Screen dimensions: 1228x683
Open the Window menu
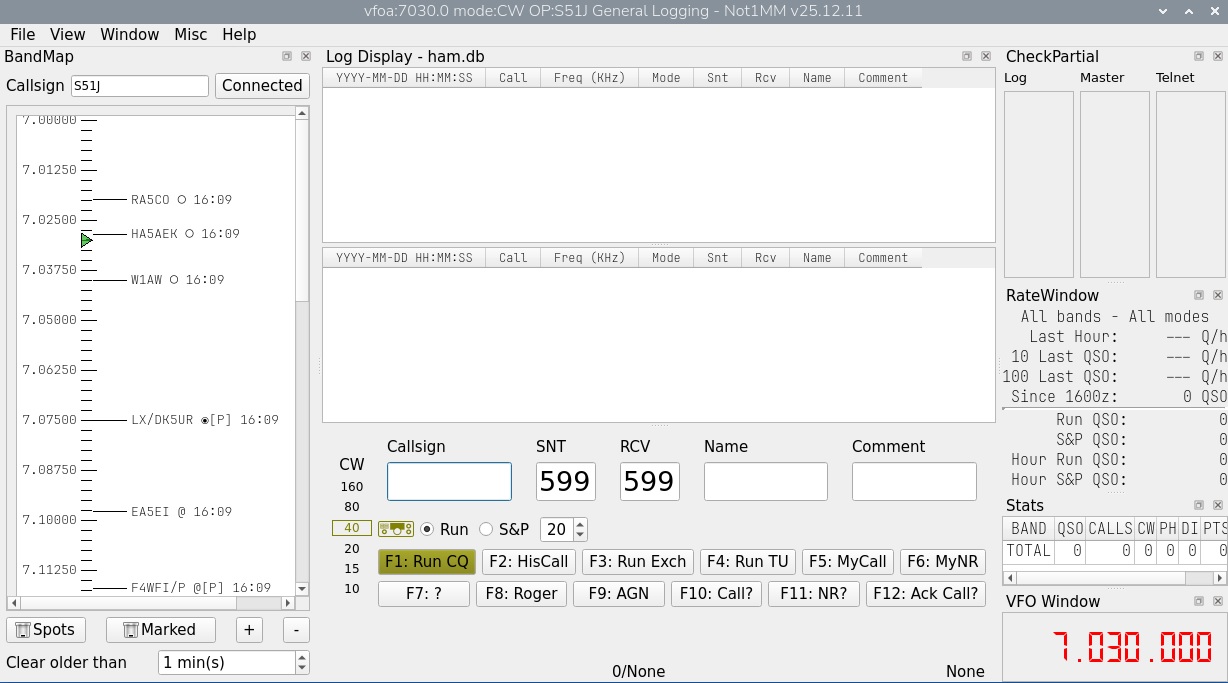click(x=129, y=34)
